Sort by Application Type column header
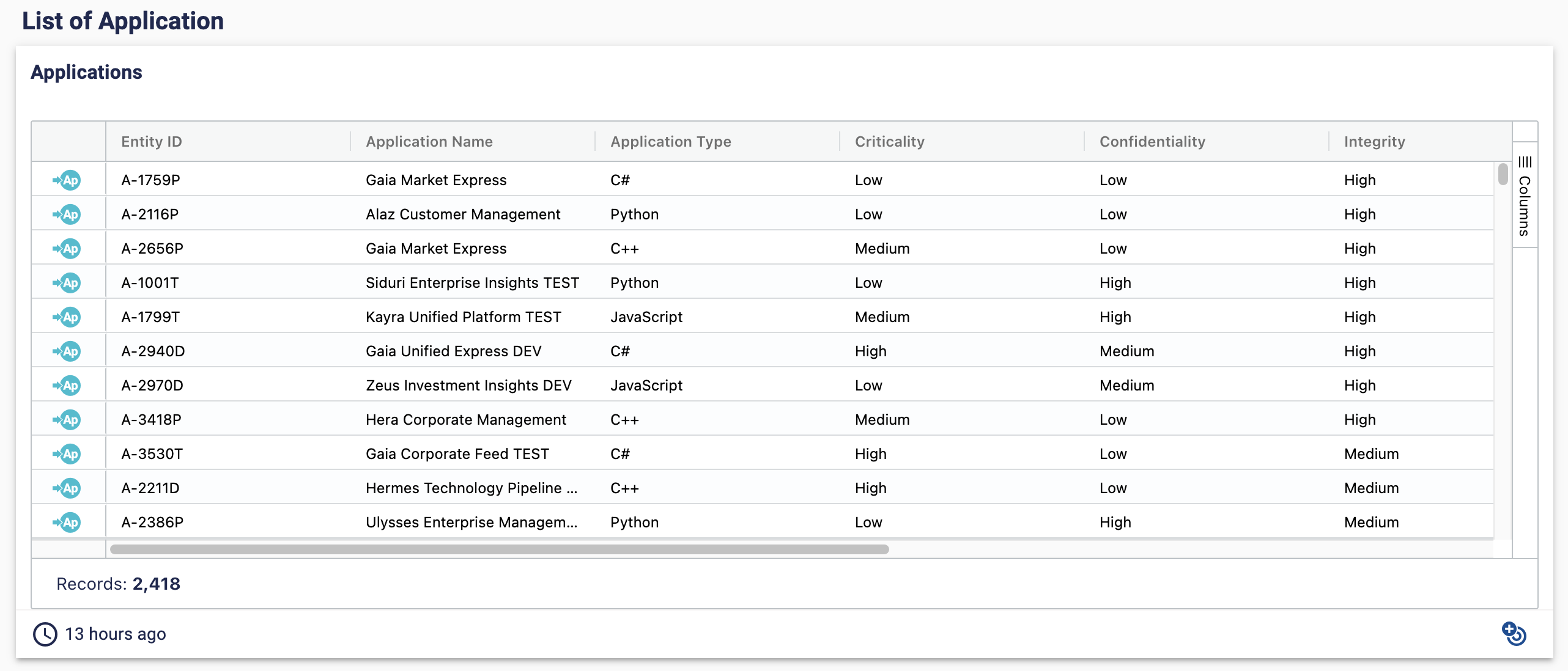The width and height of the screenshot is (1568, 671). coord(671,142)
